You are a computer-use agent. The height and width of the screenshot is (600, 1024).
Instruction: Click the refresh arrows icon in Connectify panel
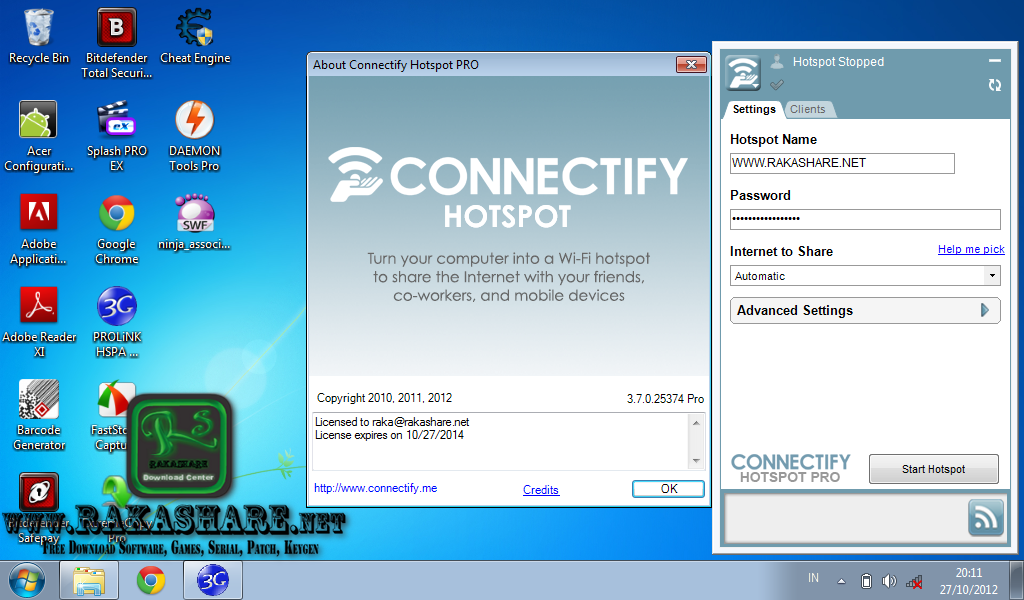click(x=995, y=85)
